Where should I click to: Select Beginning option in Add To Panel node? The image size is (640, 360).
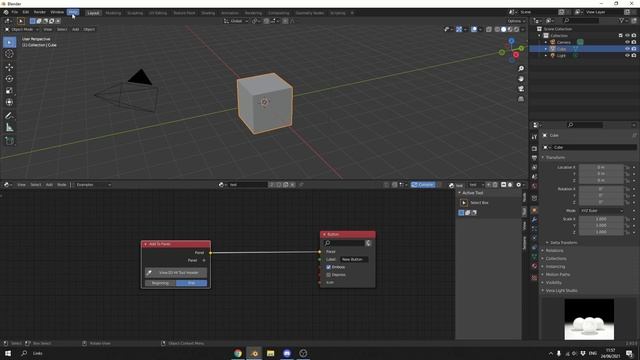click(160, 283)
